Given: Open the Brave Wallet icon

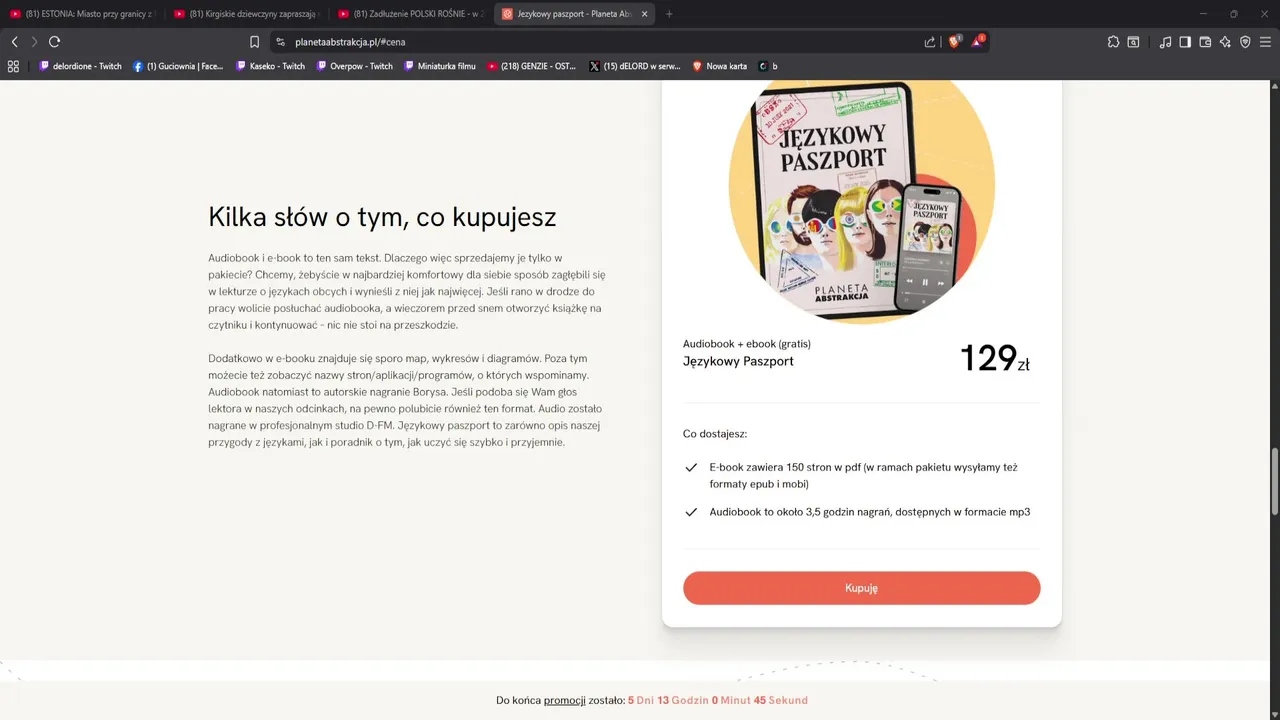Looking at the screenshot, I should [x=1205, y=42].
